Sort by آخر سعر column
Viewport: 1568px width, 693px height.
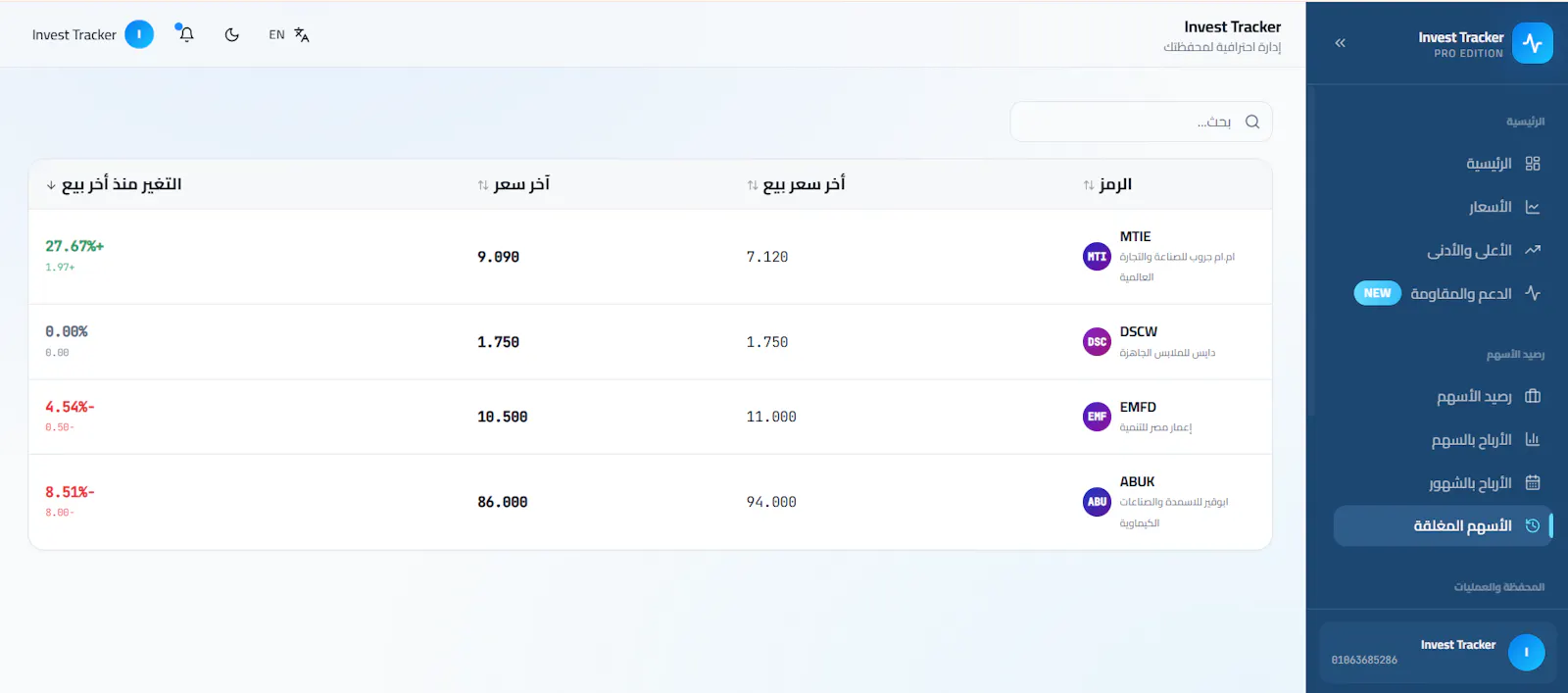pyautogui.click(x=514, y=184)
